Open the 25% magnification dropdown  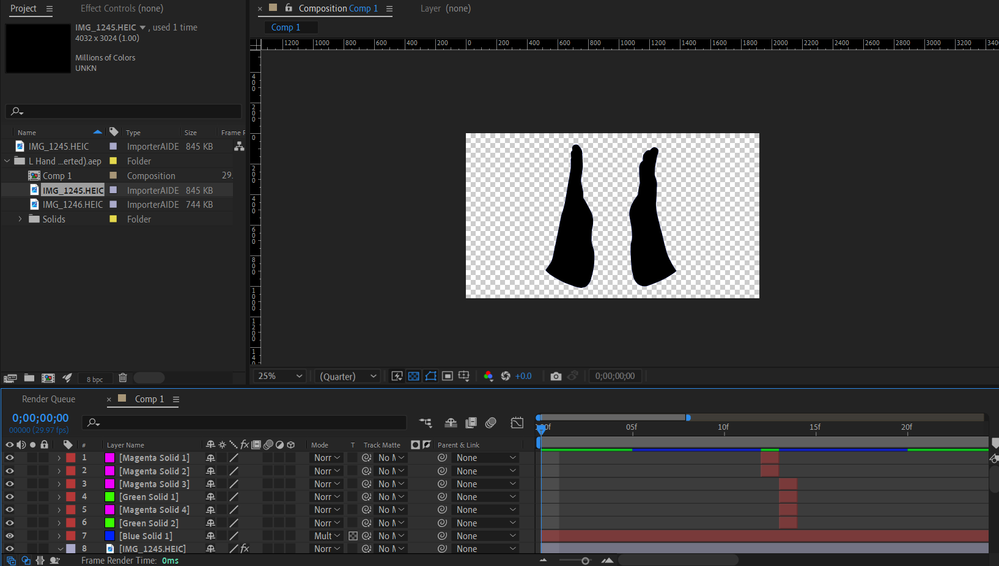click(280, 376)
